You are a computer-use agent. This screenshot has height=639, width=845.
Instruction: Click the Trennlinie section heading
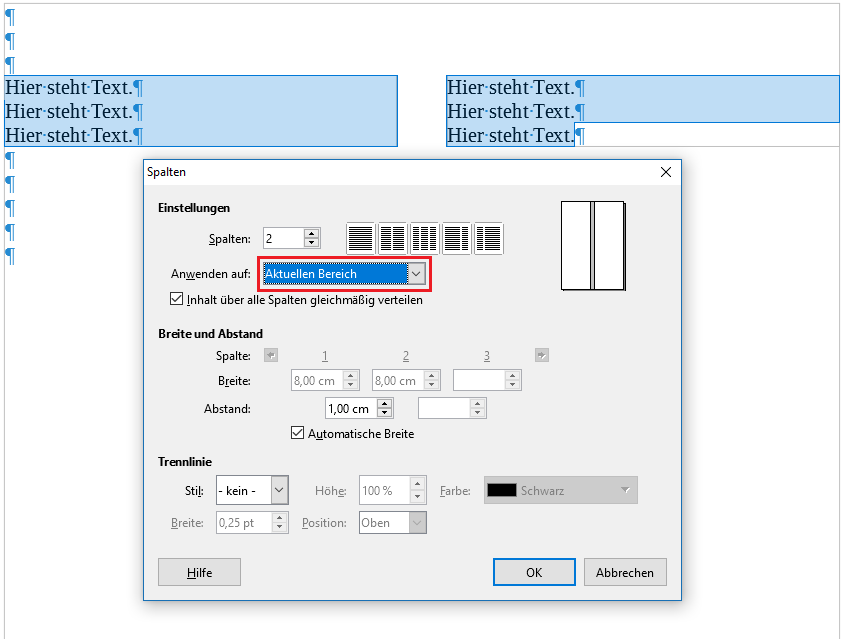(185, 462)
